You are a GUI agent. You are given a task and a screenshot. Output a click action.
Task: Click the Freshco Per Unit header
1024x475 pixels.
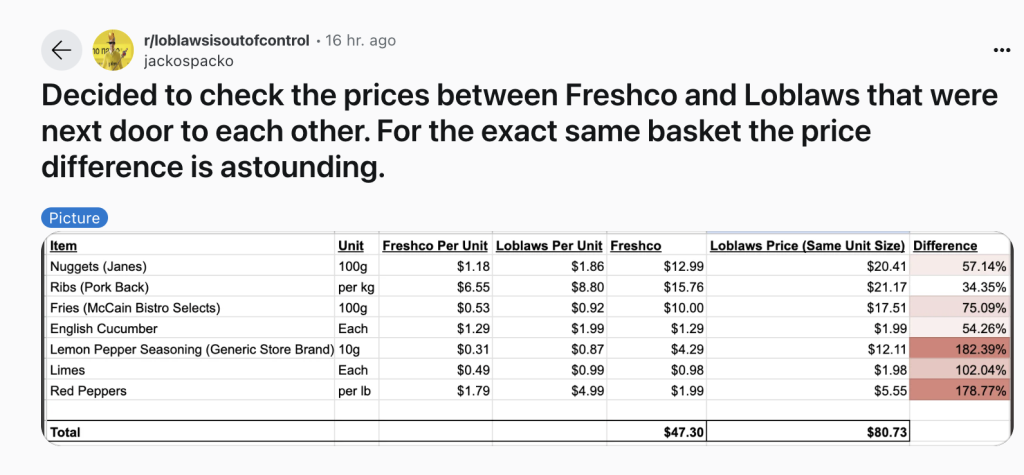point(435,246)
